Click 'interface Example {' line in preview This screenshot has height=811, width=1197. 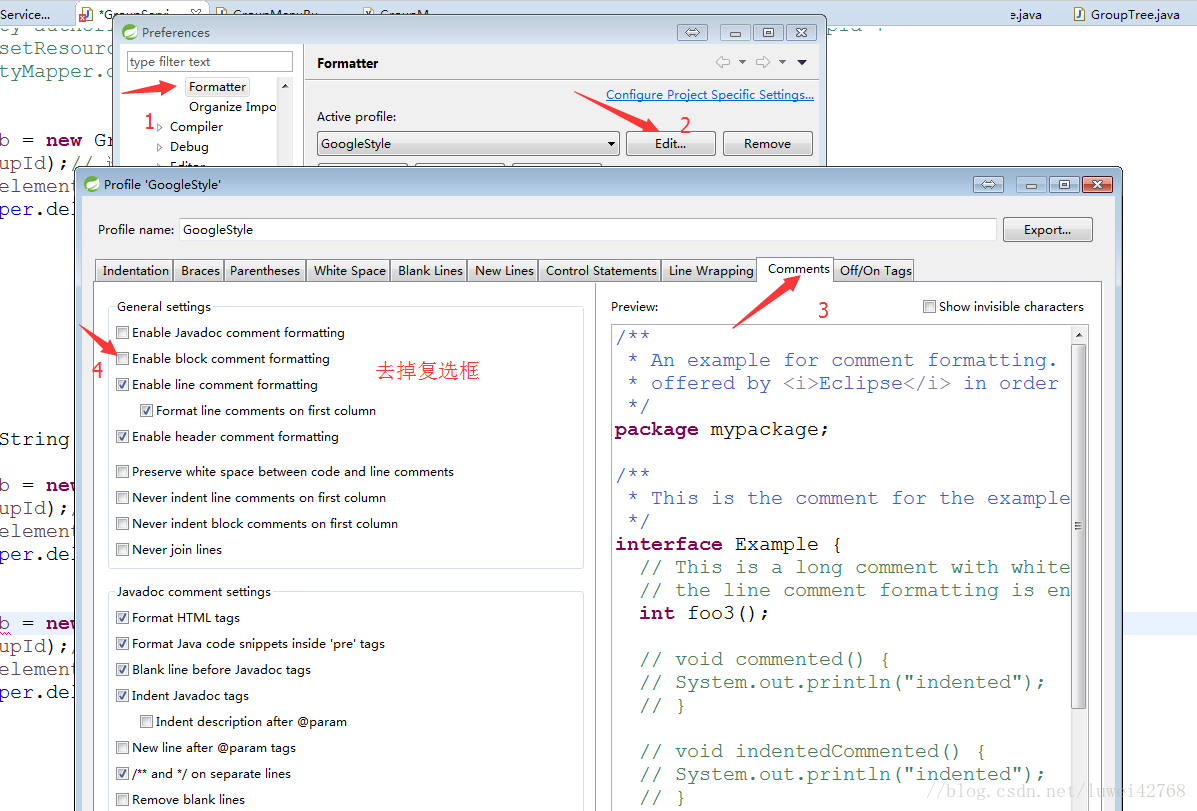point(728,544)
